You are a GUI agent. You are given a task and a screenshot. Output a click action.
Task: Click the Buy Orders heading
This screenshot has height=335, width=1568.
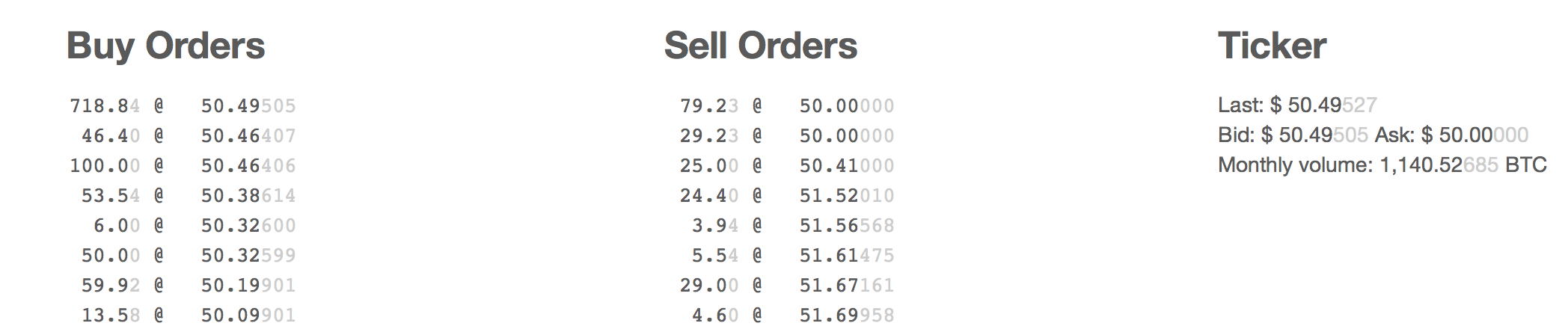tap(166, 46)
